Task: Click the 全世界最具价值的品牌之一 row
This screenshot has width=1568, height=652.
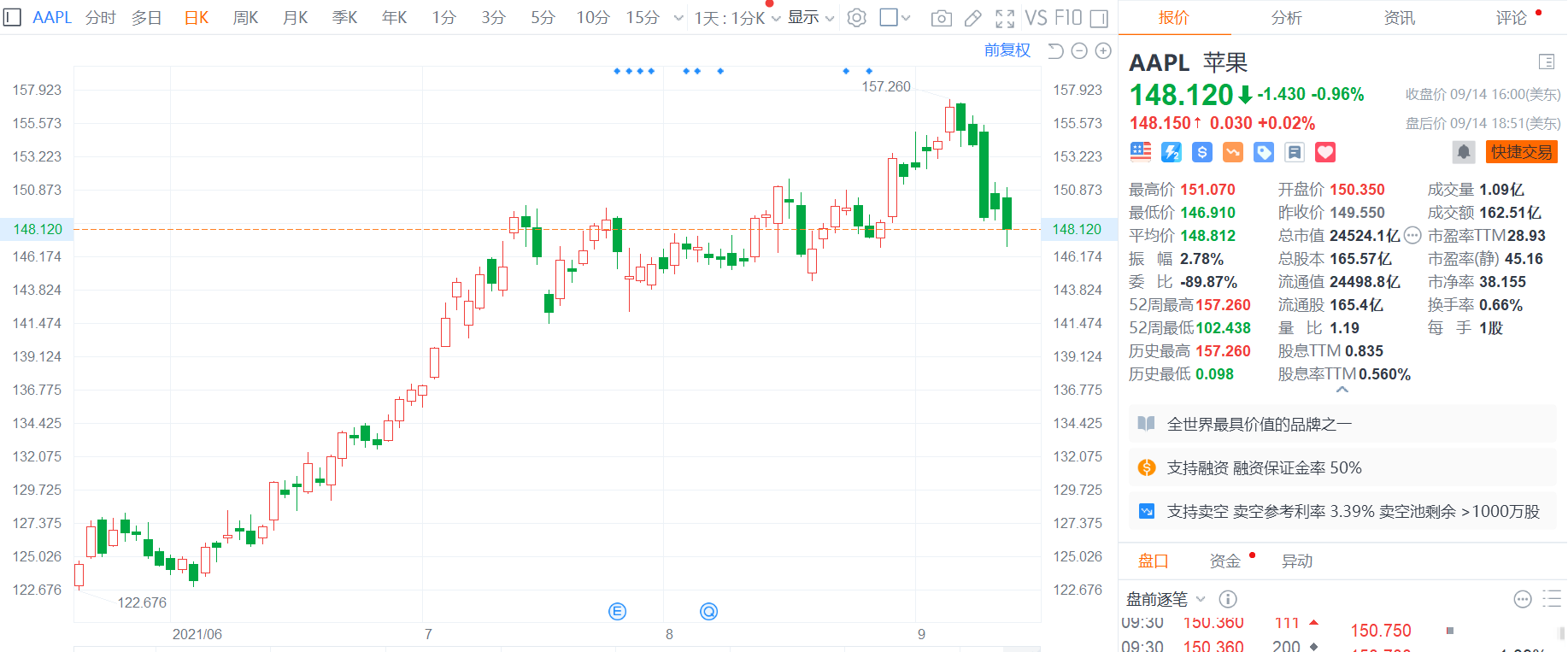Action: coord(1342,424)
